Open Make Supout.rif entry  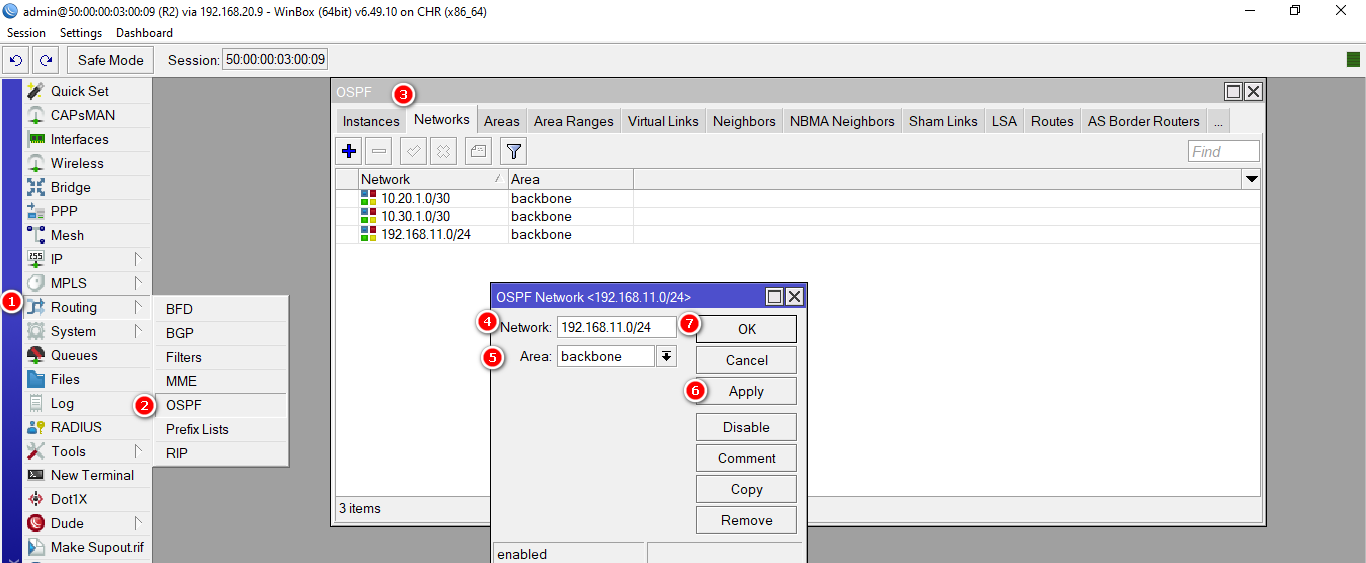(87, 547)
